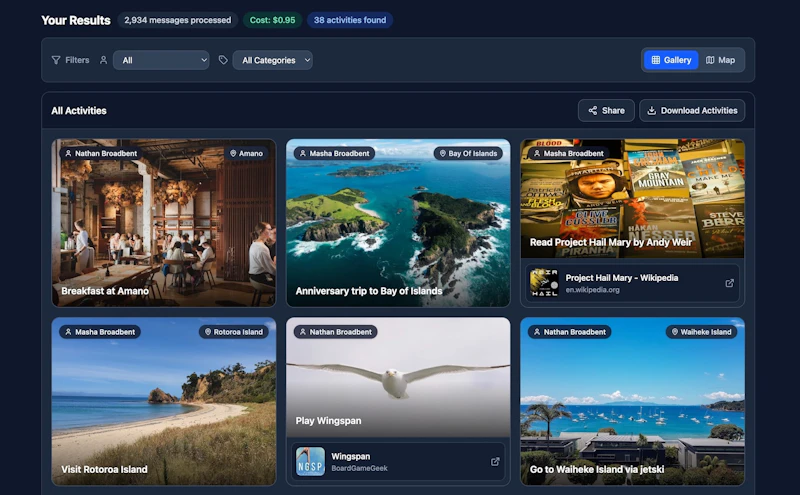Click the Filters funnel icon

56,60
